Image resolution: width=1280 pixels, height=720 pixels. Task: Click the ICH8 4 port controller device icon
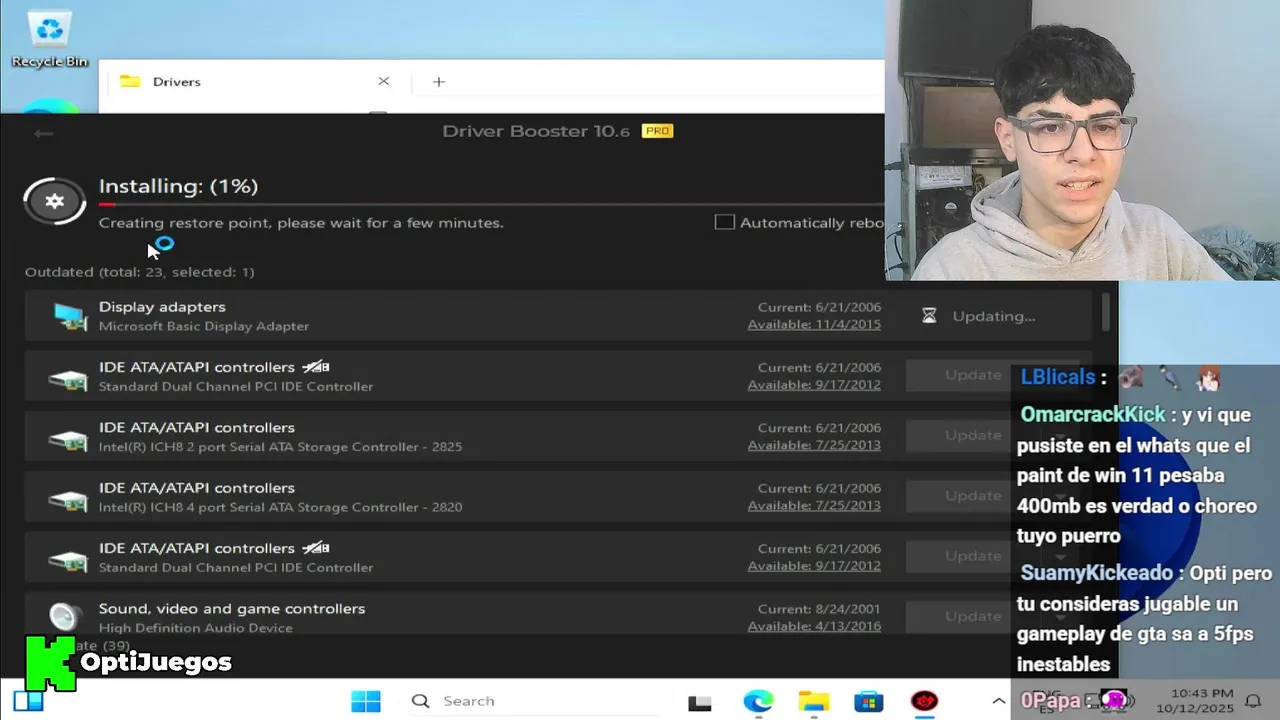[69, 499]
